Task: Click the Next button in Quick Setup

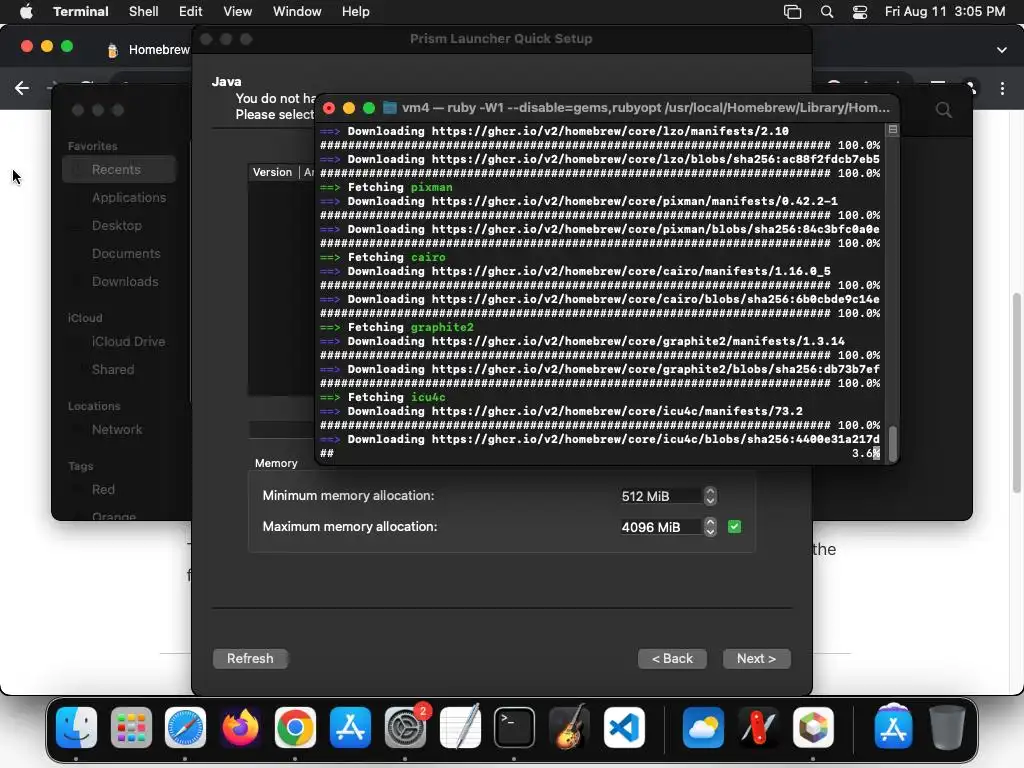Action: point(756,658)
